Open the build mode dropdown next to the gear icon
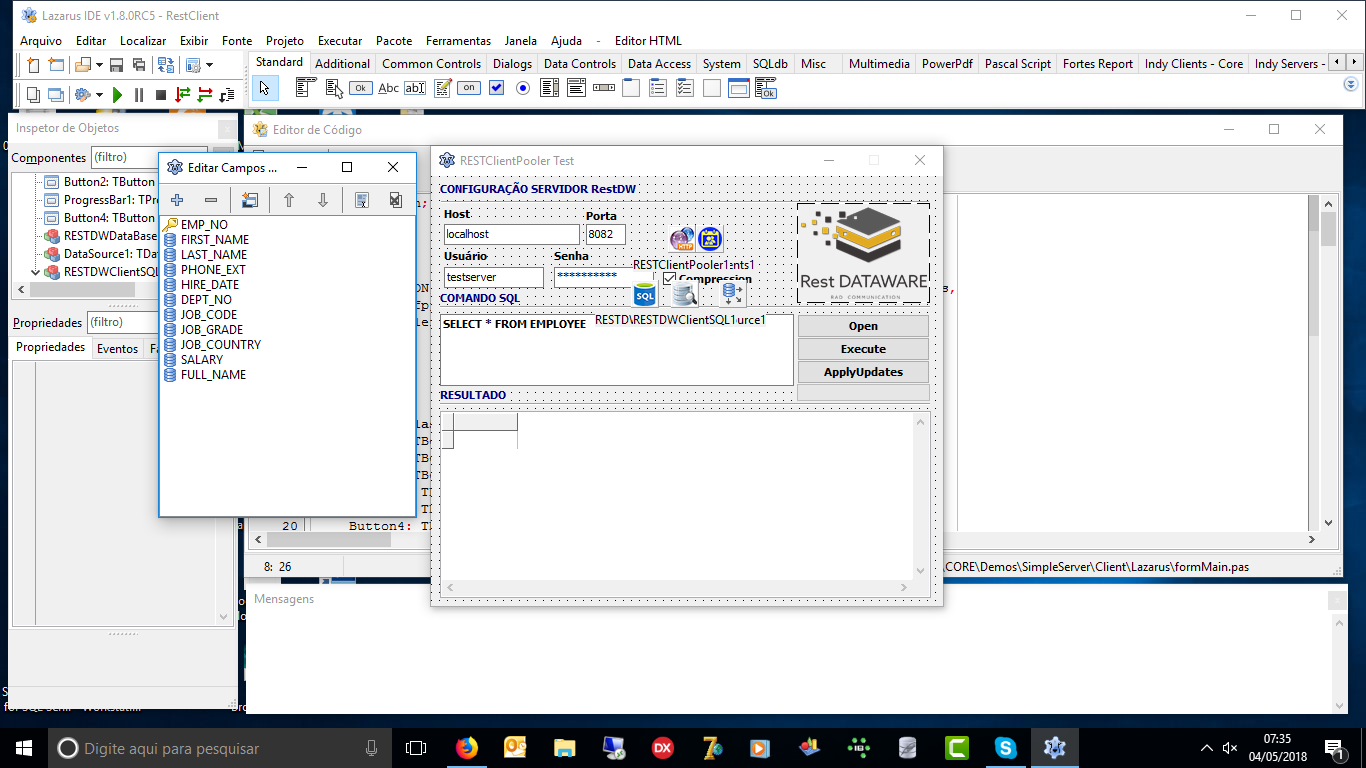Screen dimensions: 1366x768 point(99,95)
